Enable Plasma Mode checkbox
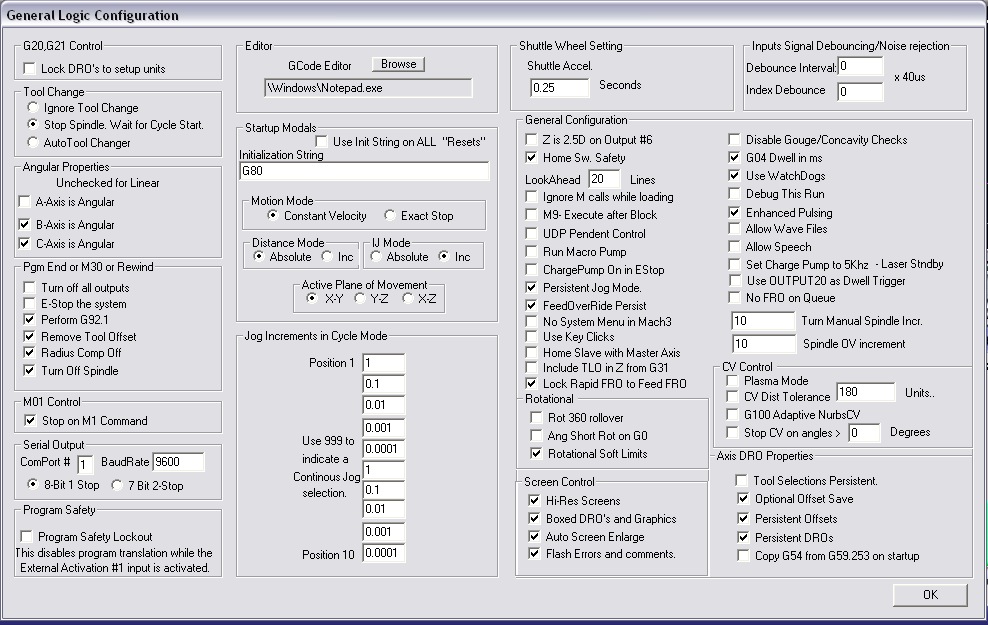This screenshot has width=988, height=625. (733, 381)
